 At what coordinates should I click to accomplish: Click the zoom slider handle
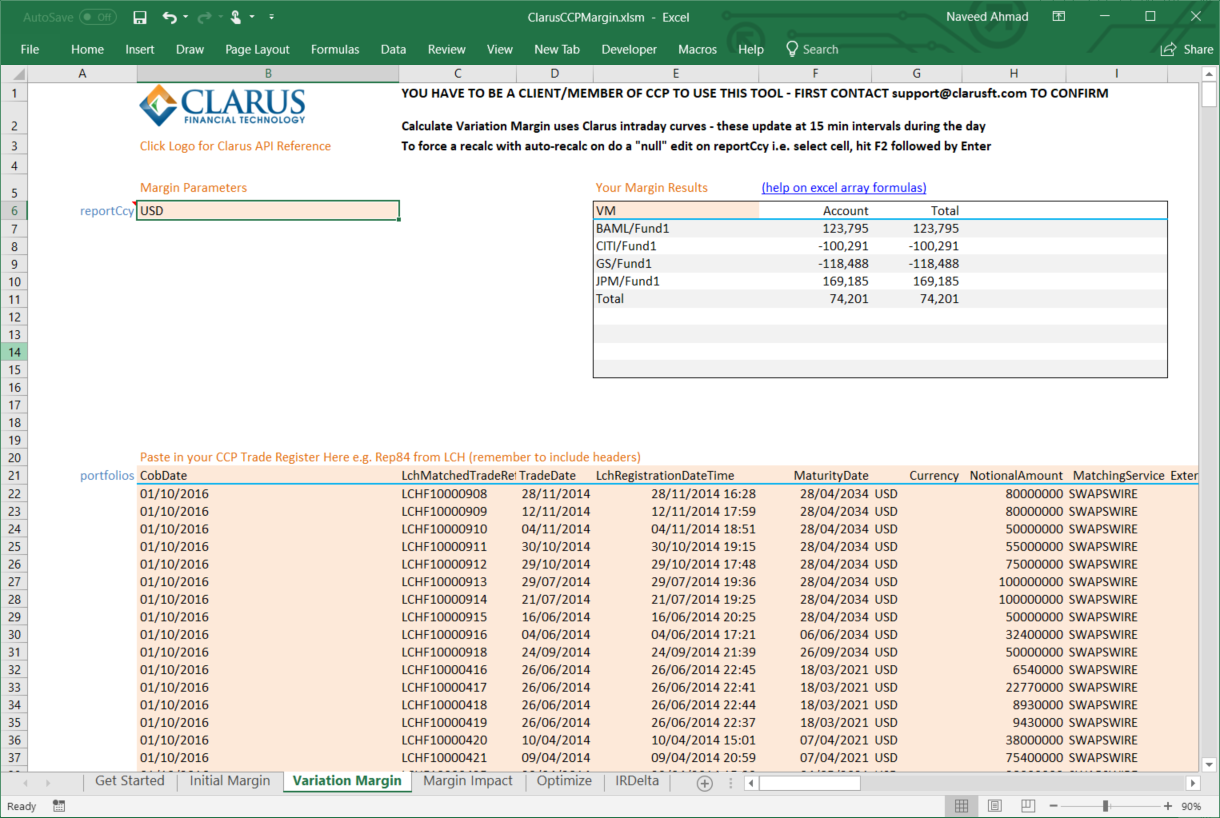point(1105,806)
